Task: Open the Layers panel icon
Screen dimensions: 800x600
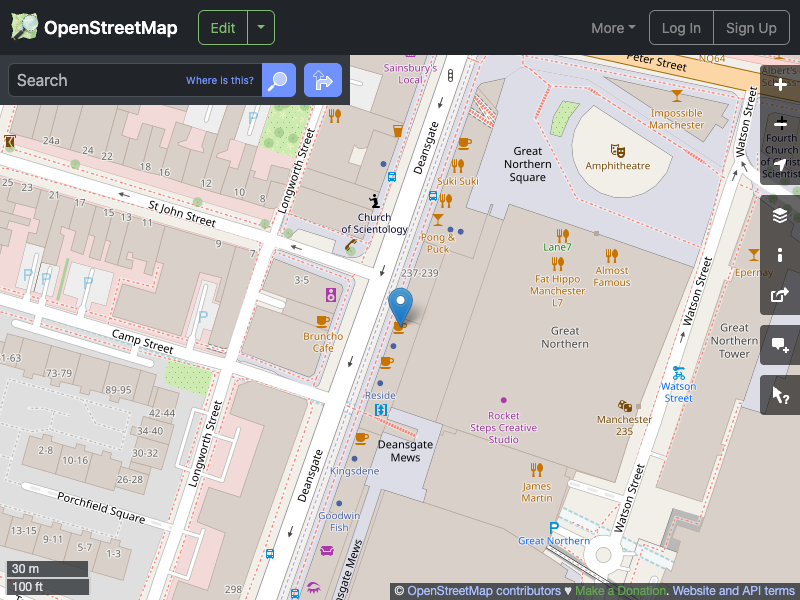Action: [780, 214]
